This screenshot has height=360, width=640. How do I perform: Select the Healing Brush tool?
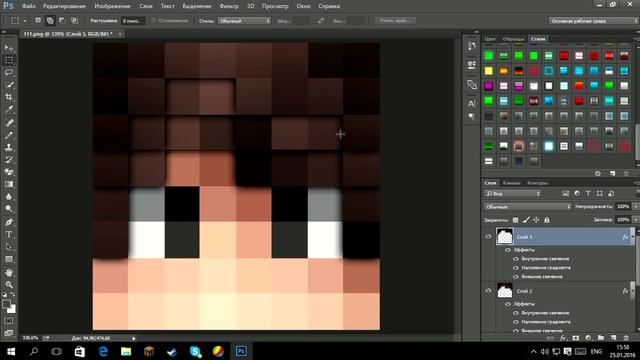[9, 123]
